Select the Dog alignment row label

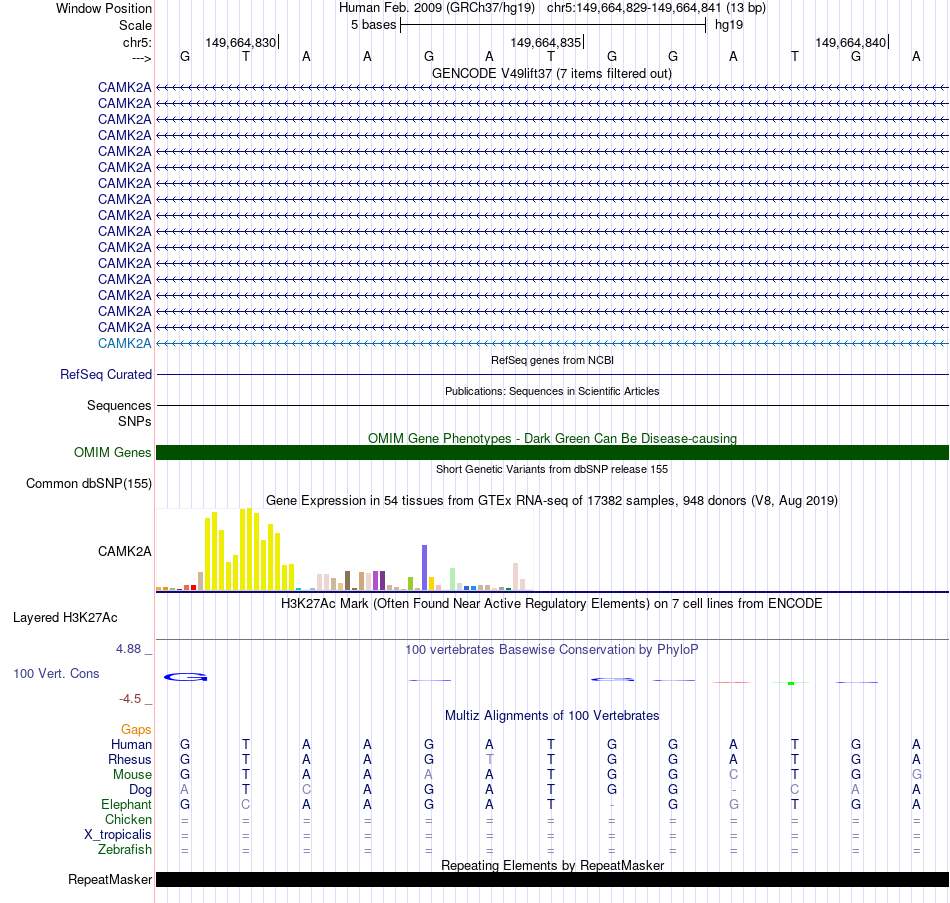tap(140, 790)
